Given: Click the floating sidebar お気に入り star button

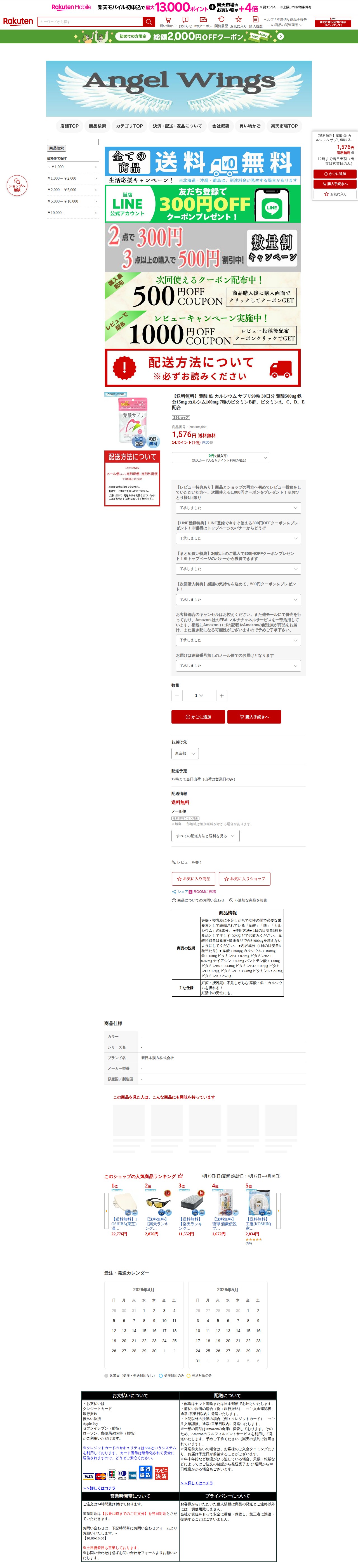Looking at the screenshot, I should point(334,194).
